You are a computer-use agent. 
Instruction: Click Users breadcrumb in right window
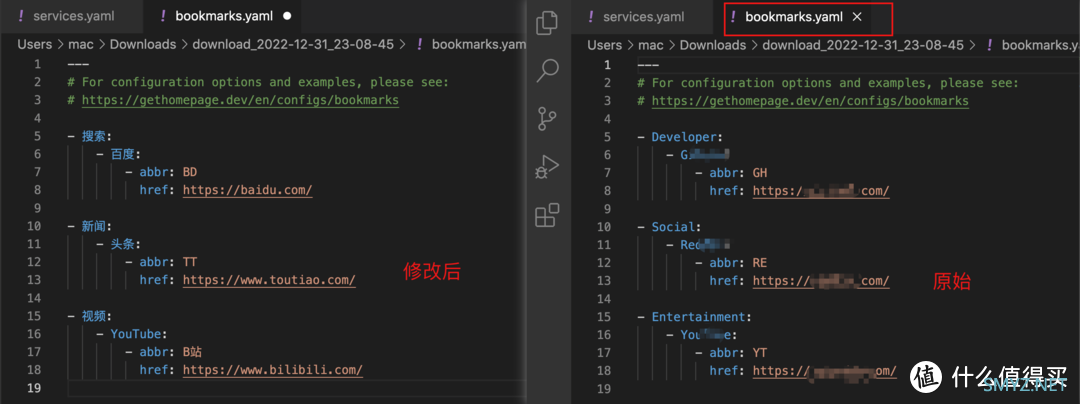click(x=605, y=45)
